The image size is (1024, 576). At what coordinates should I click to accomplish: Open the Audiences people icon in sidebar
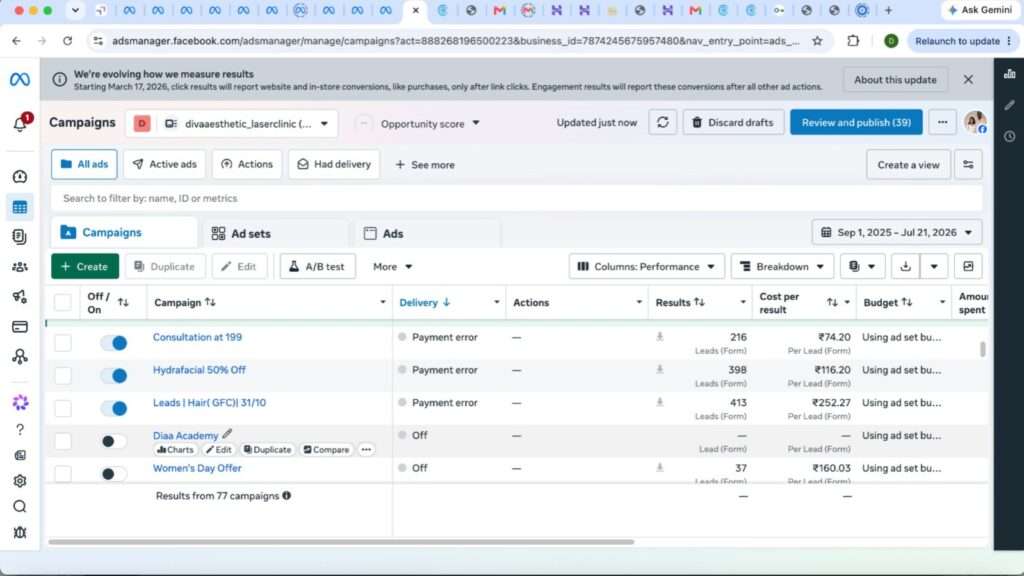[20, 266]
